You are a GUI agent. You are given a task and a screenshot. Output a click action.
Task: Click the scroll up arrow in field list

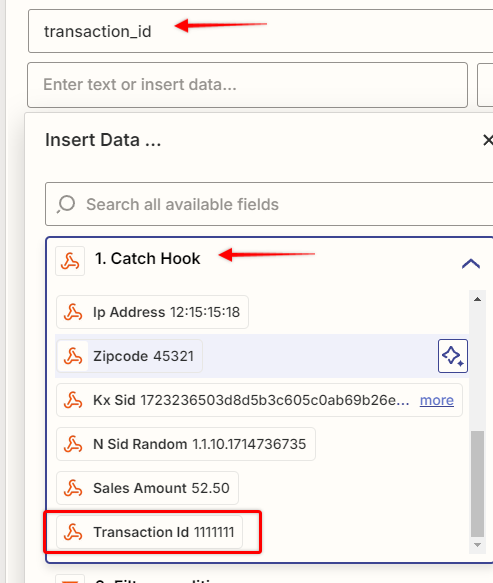click(477, 299)
